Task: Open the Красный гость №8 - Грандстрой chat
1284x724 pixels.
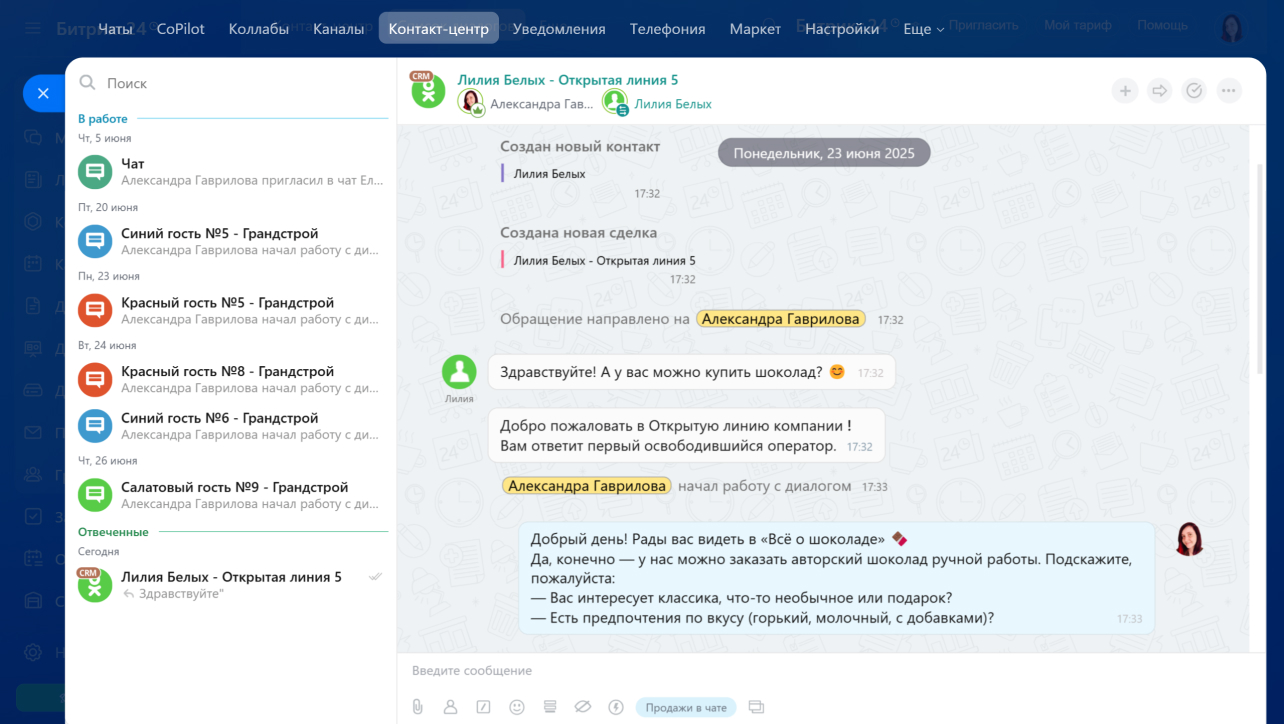Action: 232,379
